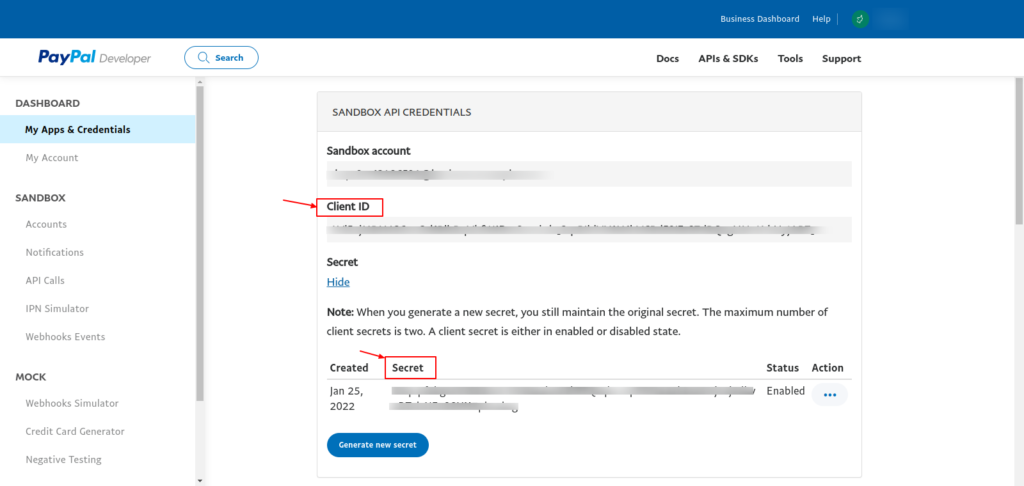Open the Search box
This screenshot has width=1024, height=486.
(221, 57)
